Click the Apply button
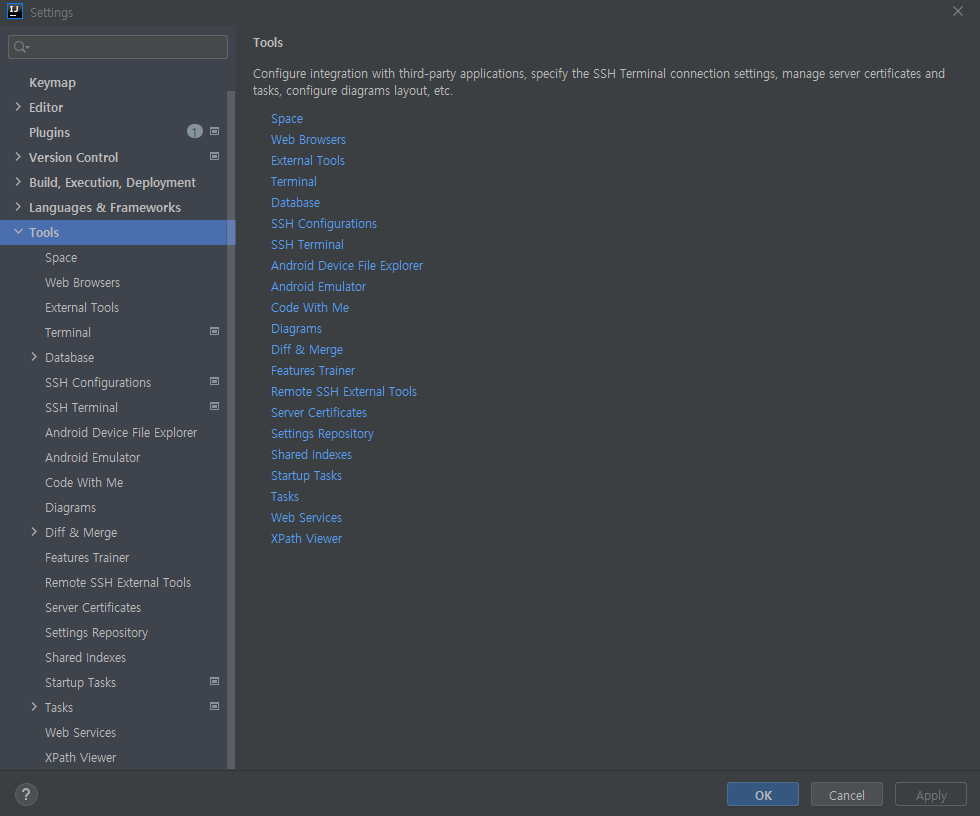The image size is (980, 816). point(931,795)
